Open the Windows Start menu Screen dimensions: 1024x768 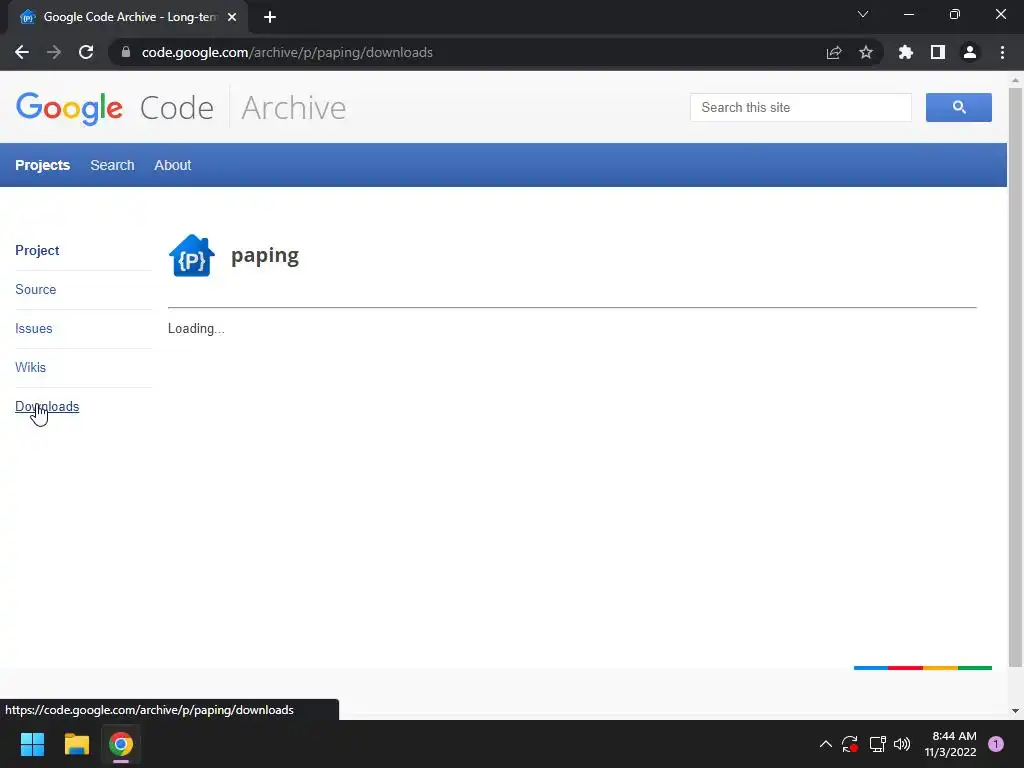coord(32,744)
